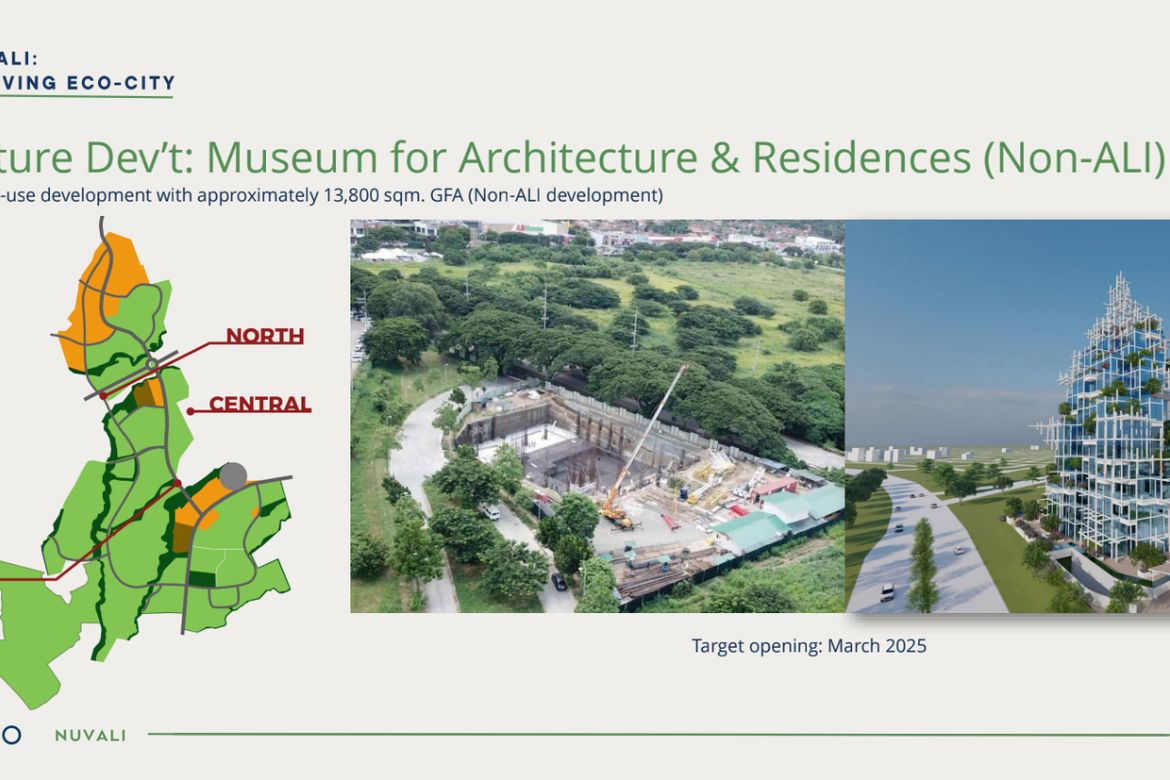The width and height of the screenshot is (1170, 780).
Task: Click the dark green rectangle parcel on the map
Action: [201, 578]
